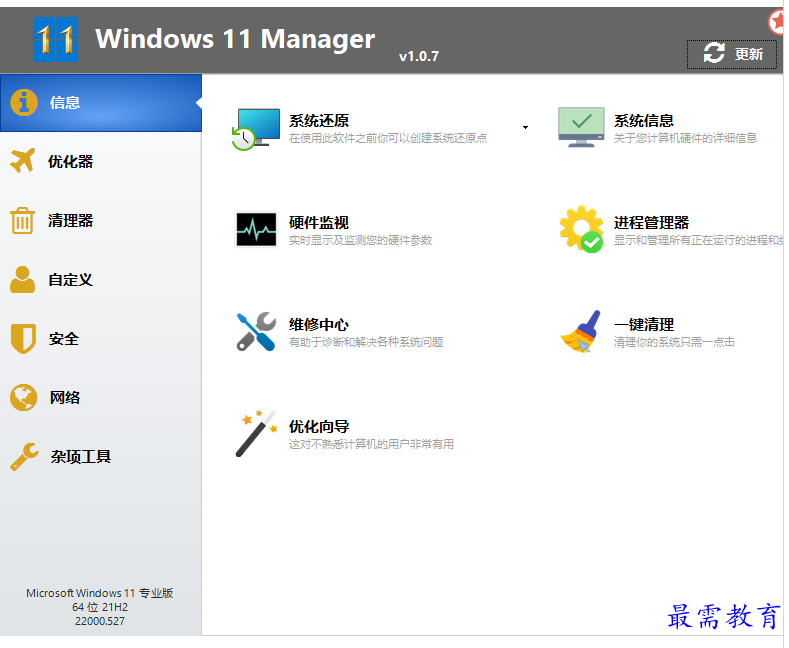Click description 实时显示及监测您的硬件参数

pos(360,240)
